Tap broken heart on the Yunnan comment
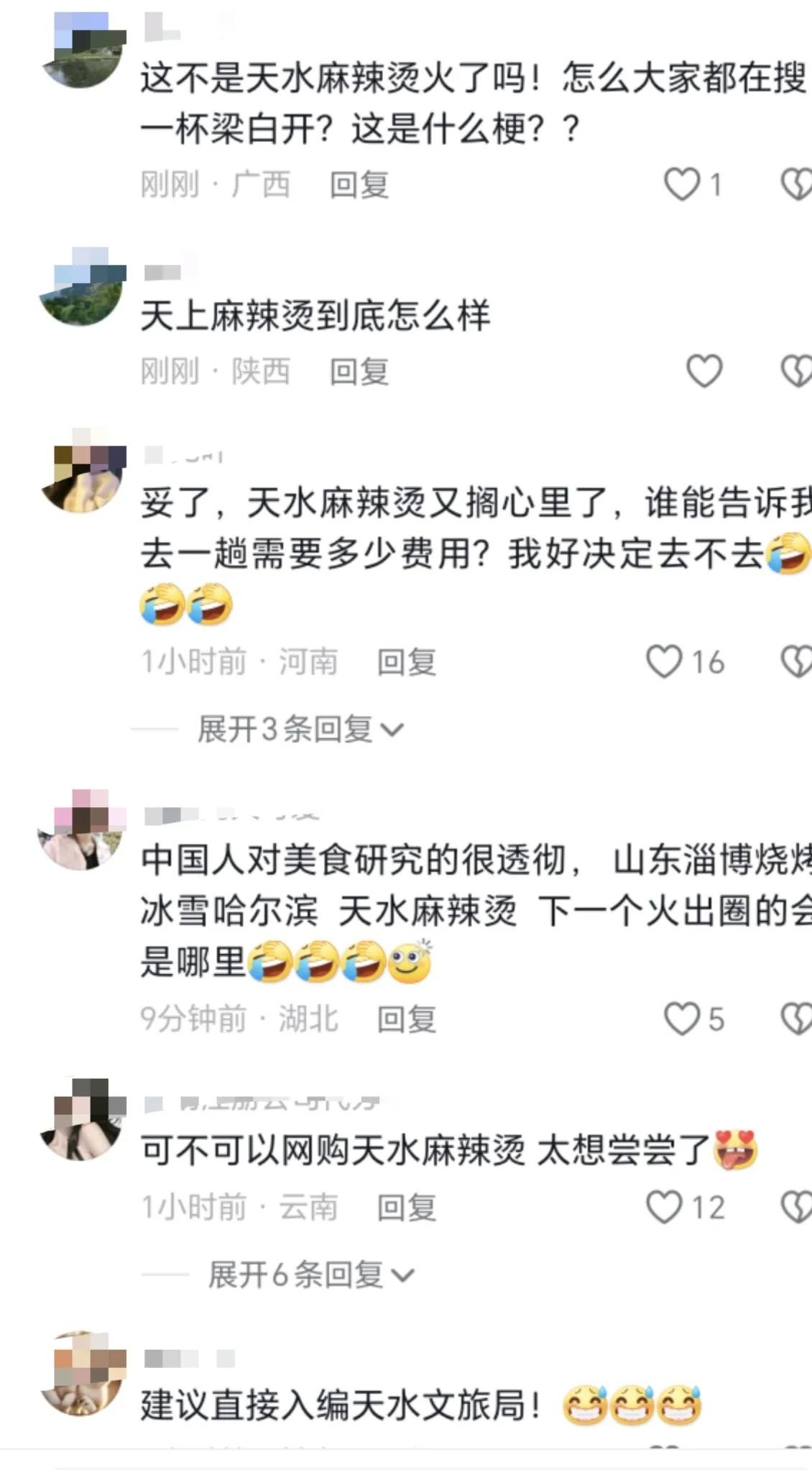The height and width of the screenshot is (1470, 812). [796, 1207]
